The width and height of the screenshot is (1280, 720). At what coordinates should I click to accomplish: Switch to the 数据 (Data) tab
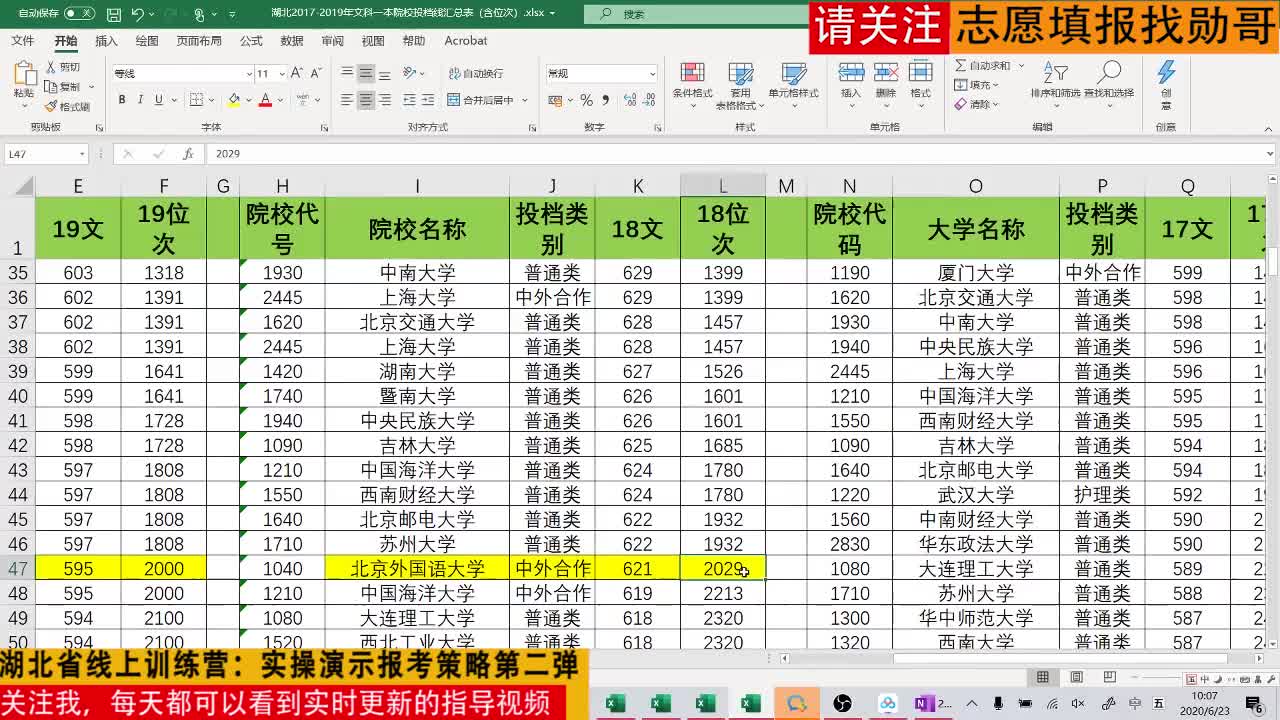click(x=292, y=41)
